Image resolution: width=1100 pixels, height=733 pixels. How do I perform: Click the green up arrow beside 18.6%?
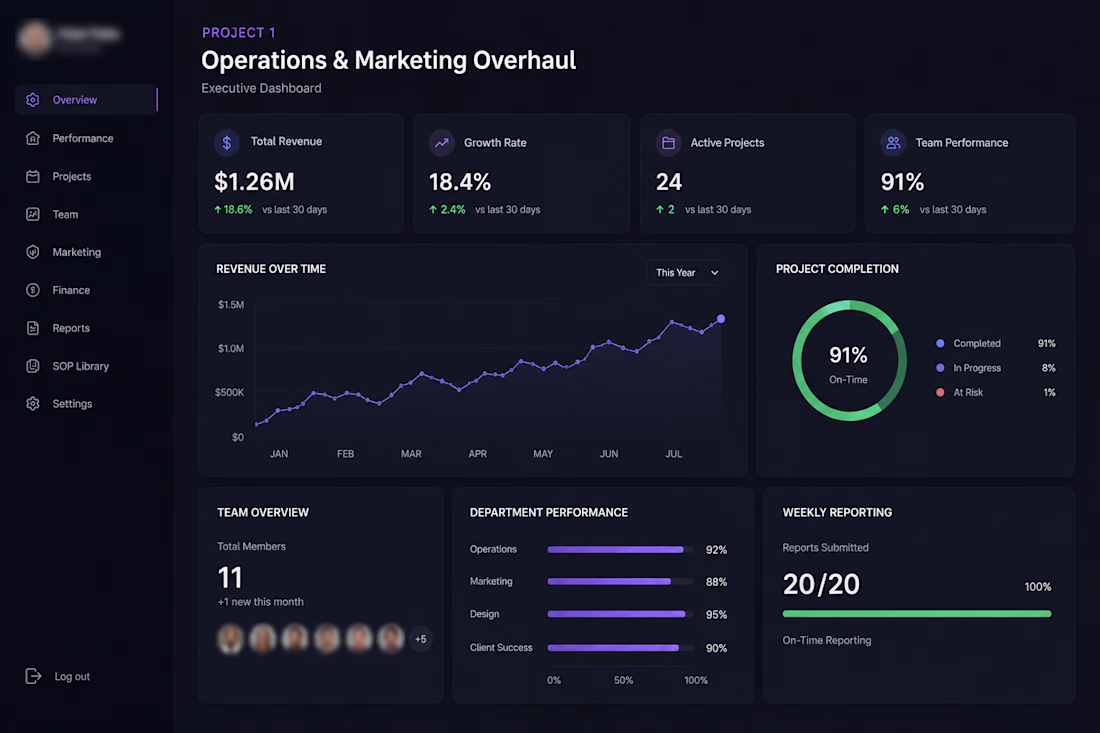[217, 210]
